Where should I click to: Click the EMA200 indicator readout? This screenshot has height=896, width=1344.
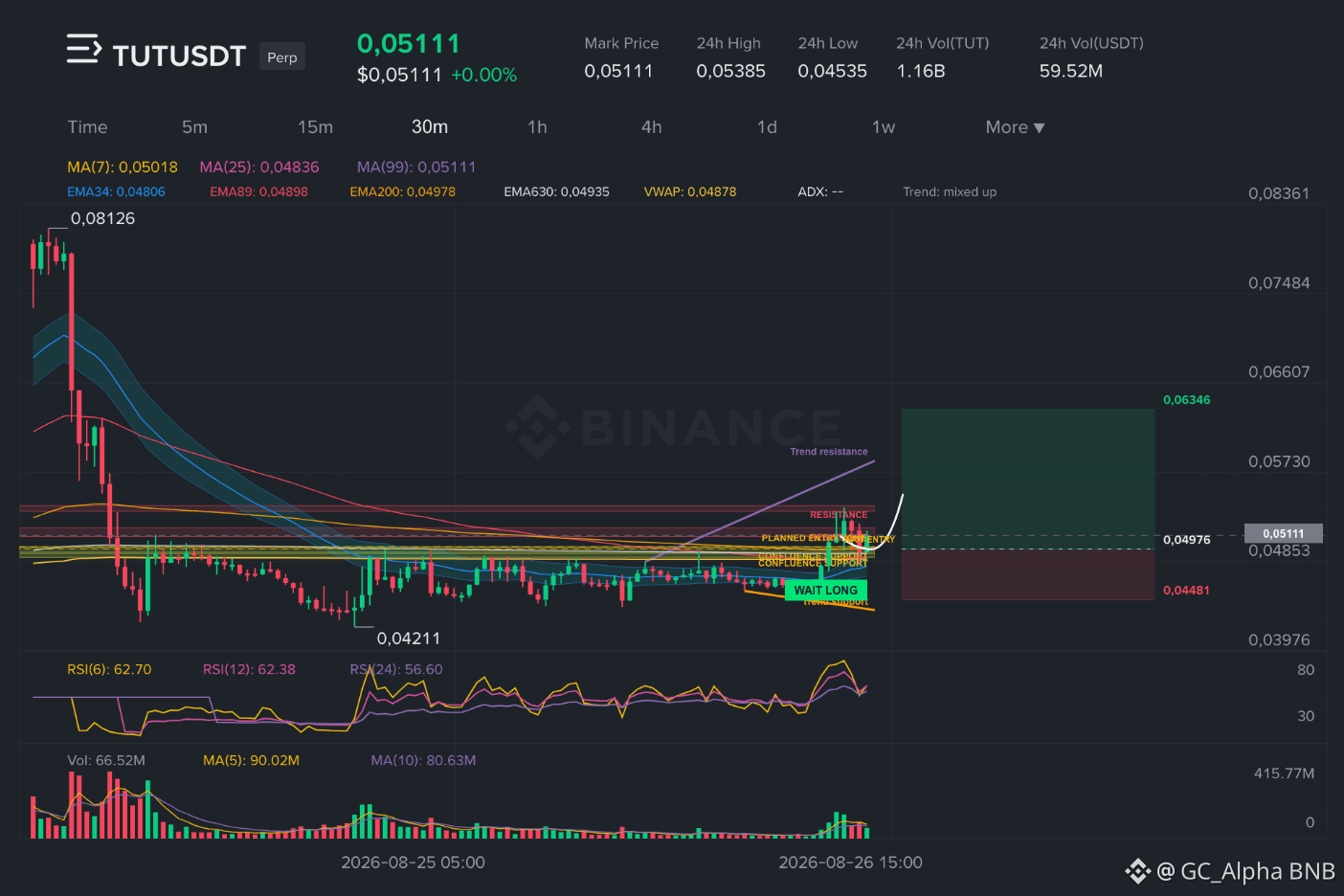pos(402,192)
